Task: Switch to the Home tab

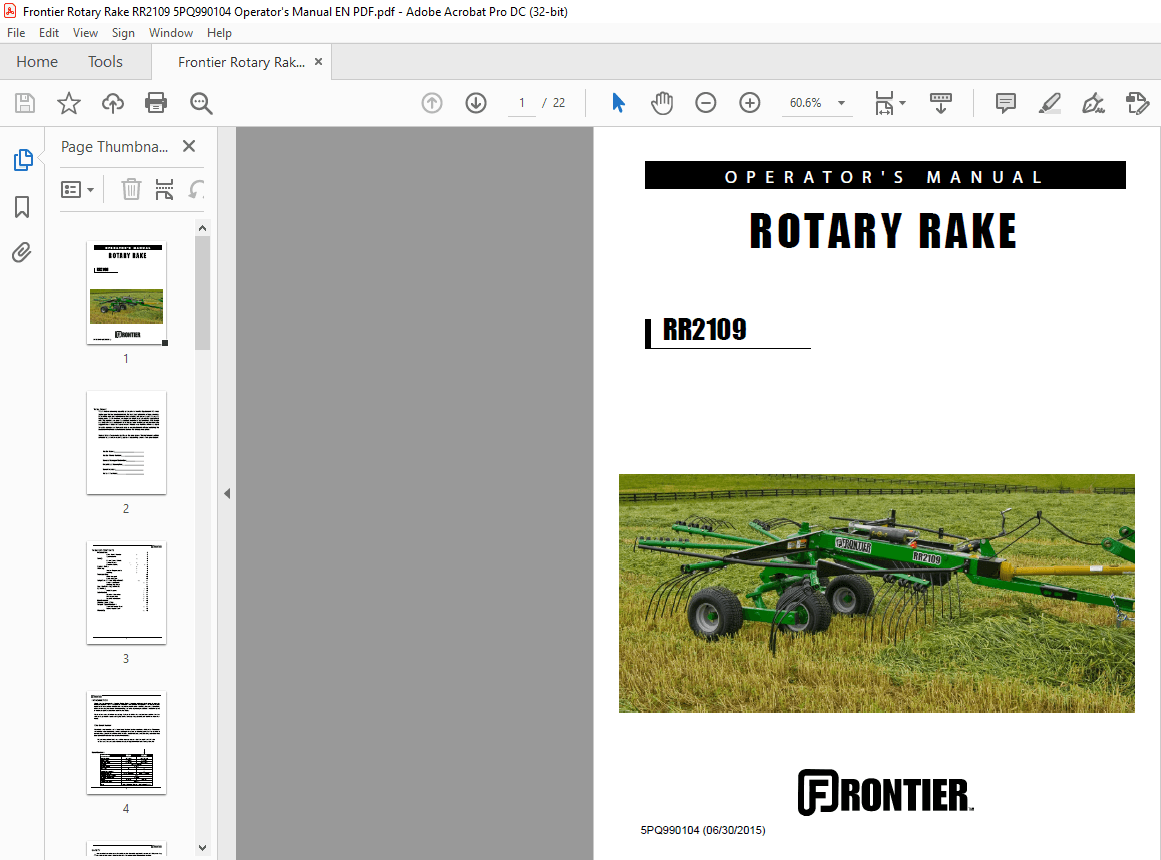Action: (x=36, y=61)
